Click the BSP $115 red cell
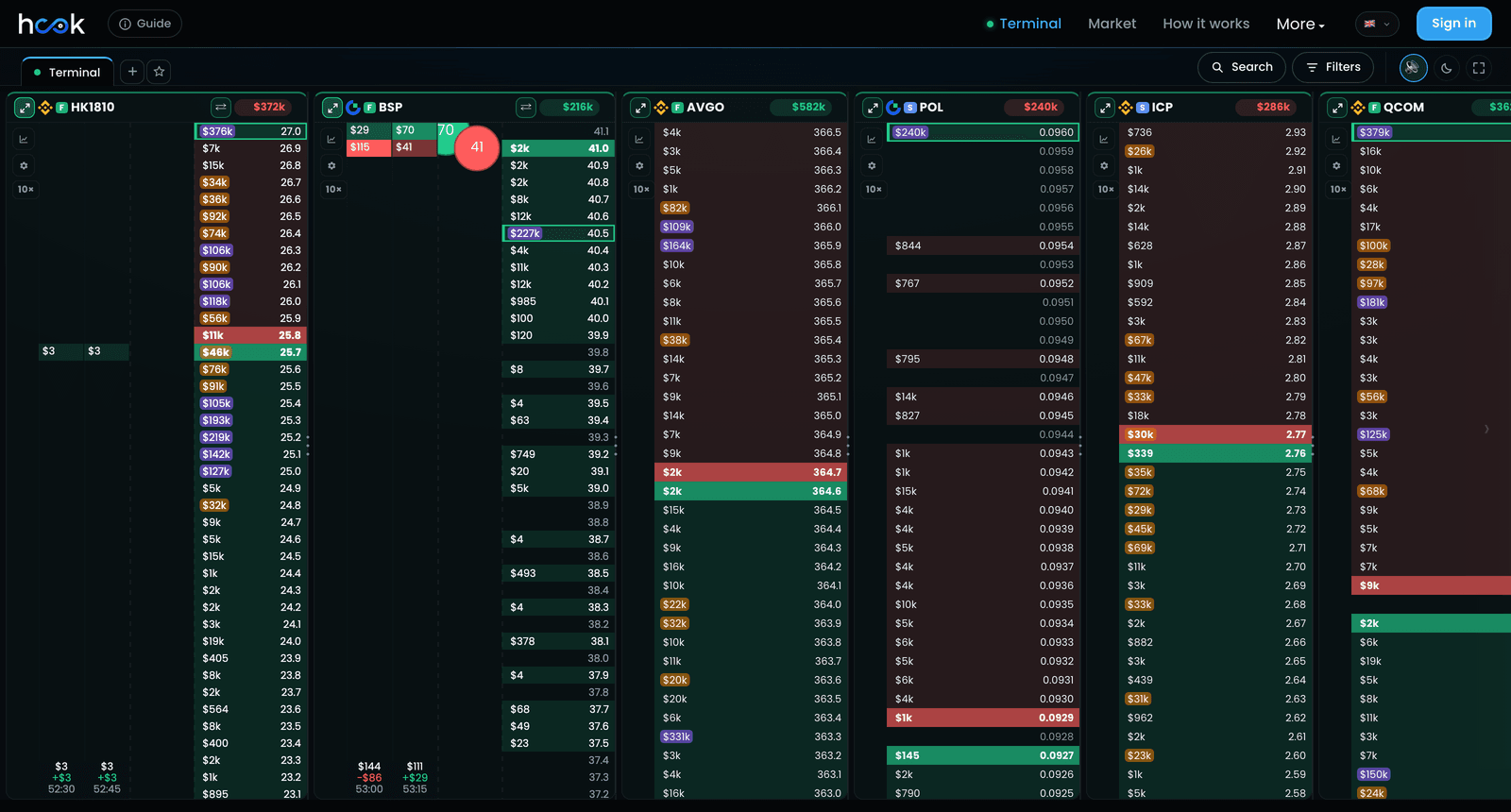This screenshot has height=812, width=1511. [368, 147]
